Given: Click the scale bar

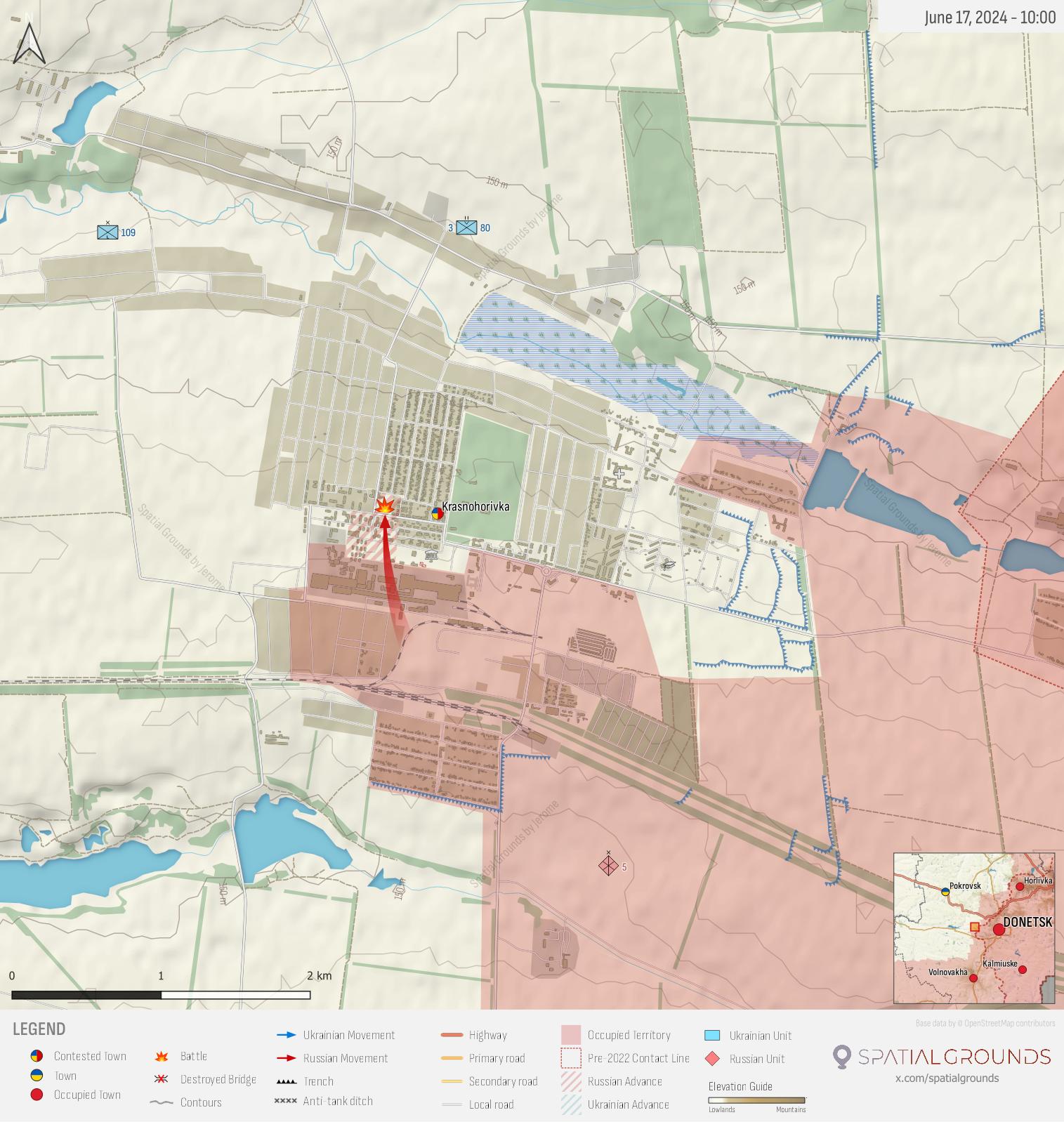Looking at the screenshot, I should (x=161, y=995).
